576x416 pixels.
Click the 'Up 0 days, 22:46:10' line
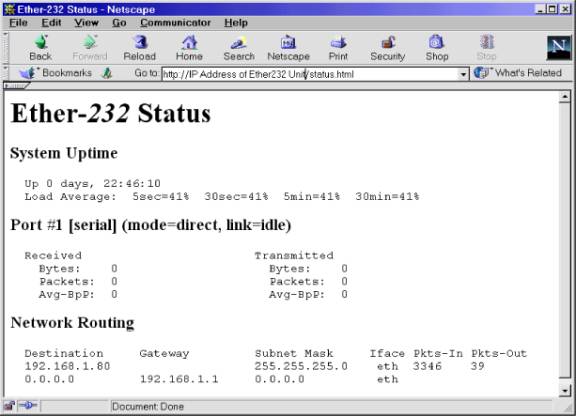click(93, 183)
